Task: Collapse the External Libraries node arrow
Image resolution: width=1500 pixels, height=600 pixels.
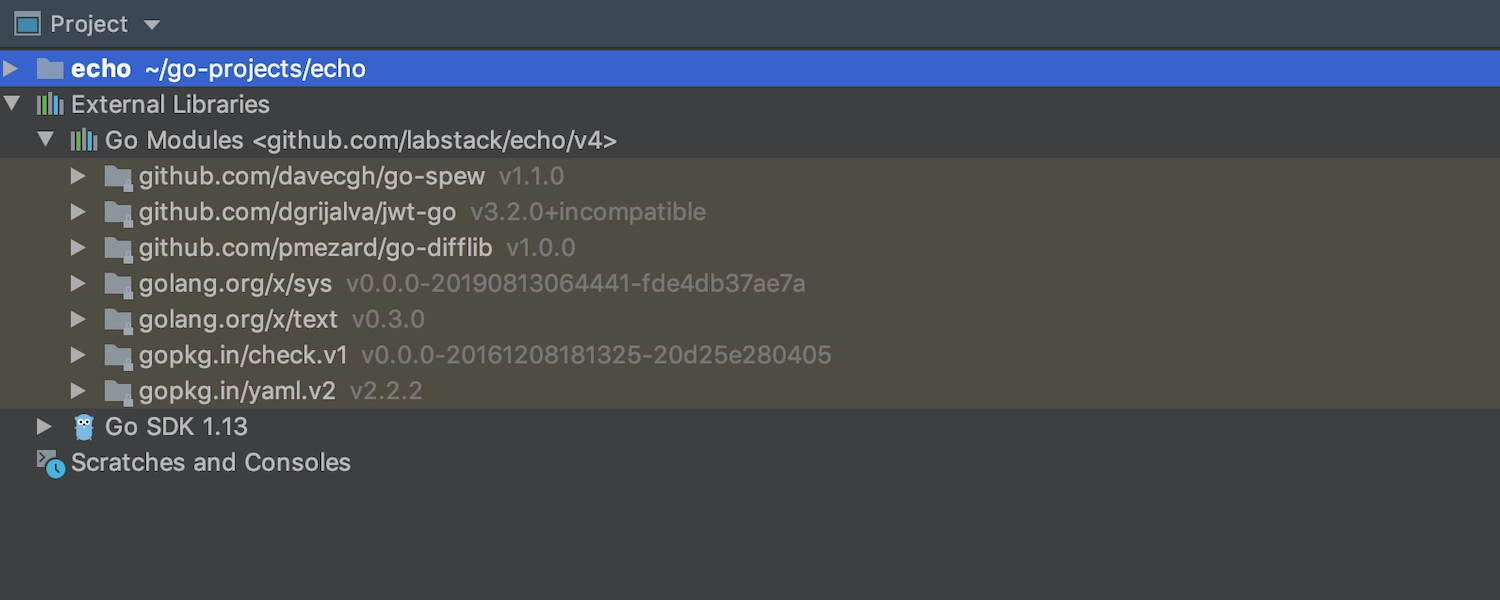Action: tap(12, 104)
